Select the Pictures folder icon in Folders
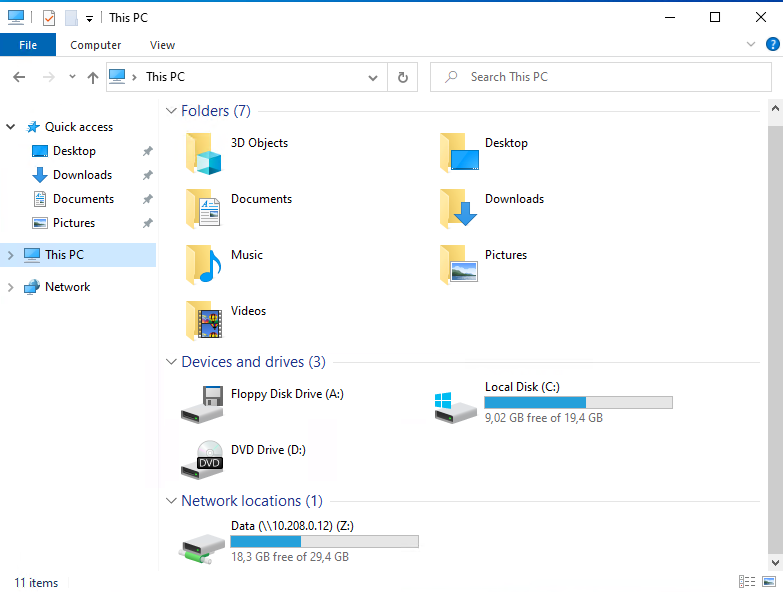 click(x=459, y=265)
